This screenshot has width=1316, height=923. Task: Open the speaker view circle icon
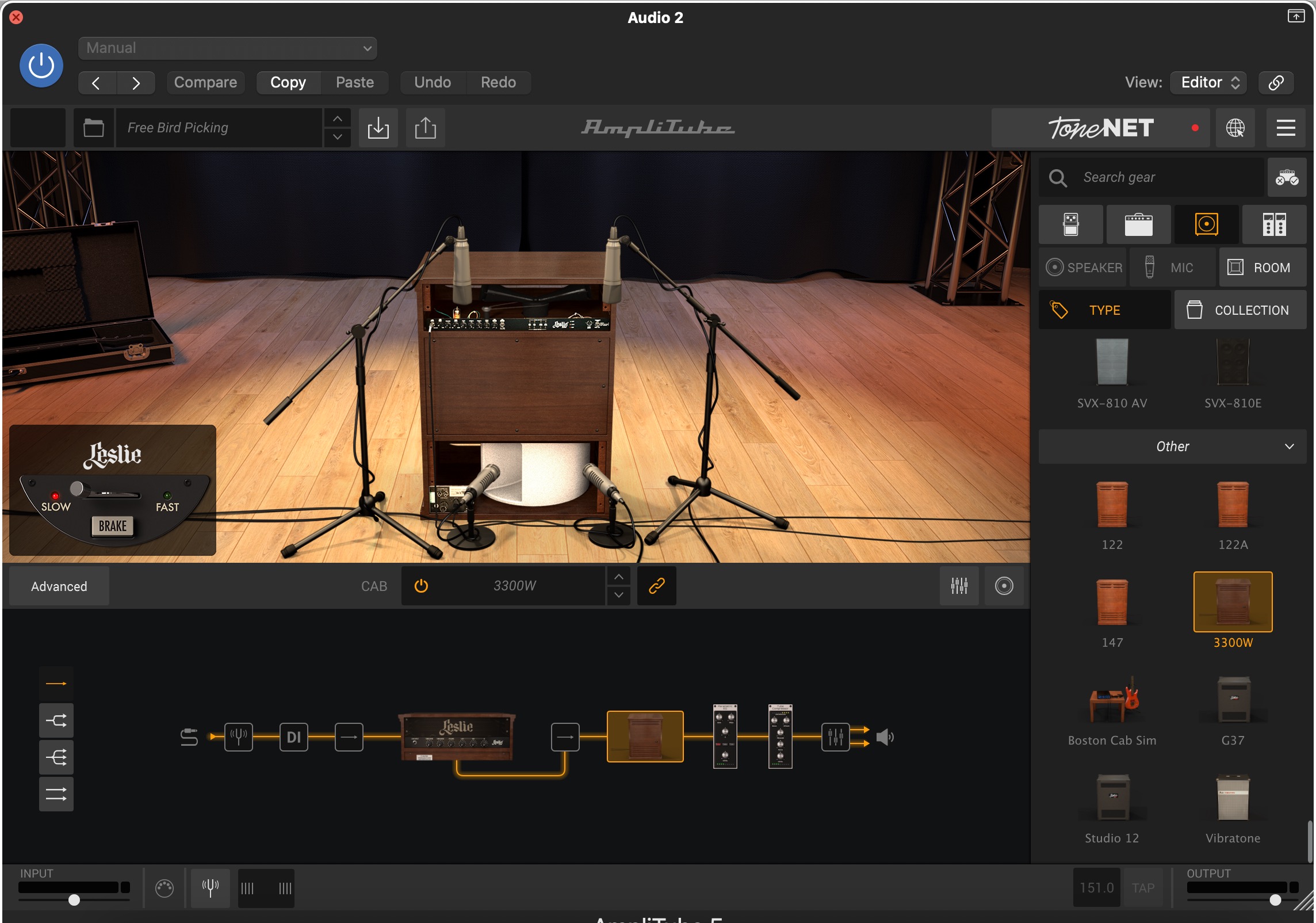coord(1004,586)
